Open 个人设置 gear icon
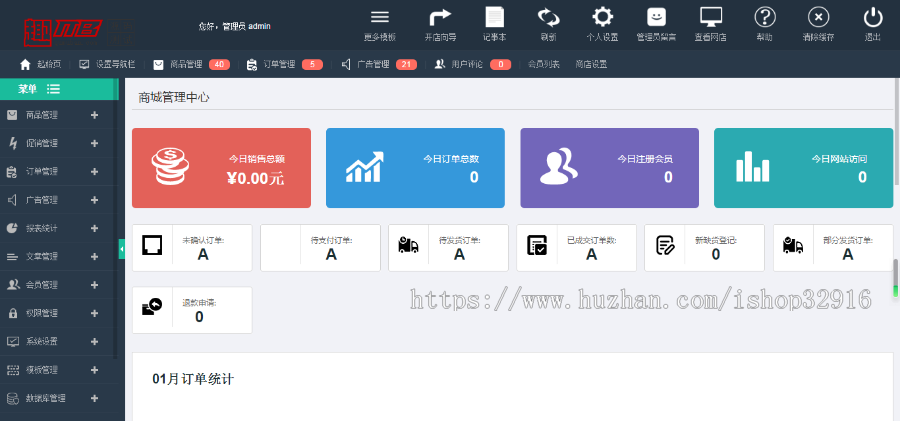 point(602,17)
